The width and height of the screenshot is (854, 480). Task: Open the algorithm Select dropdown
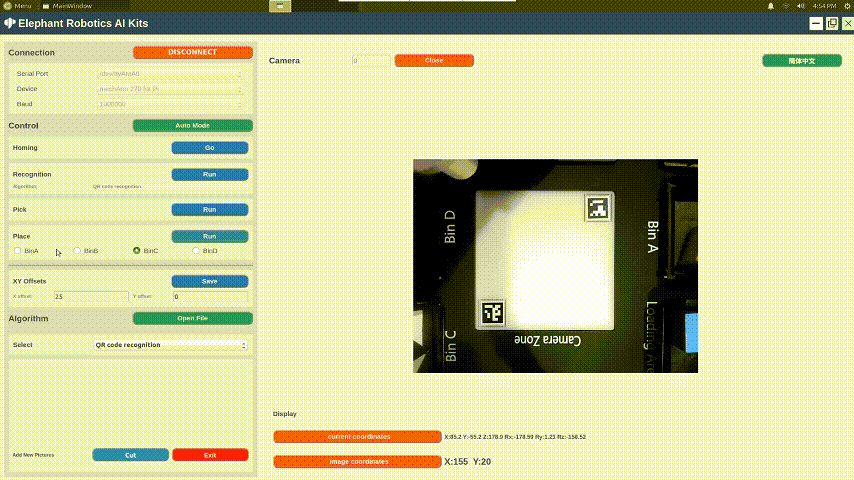170,345
